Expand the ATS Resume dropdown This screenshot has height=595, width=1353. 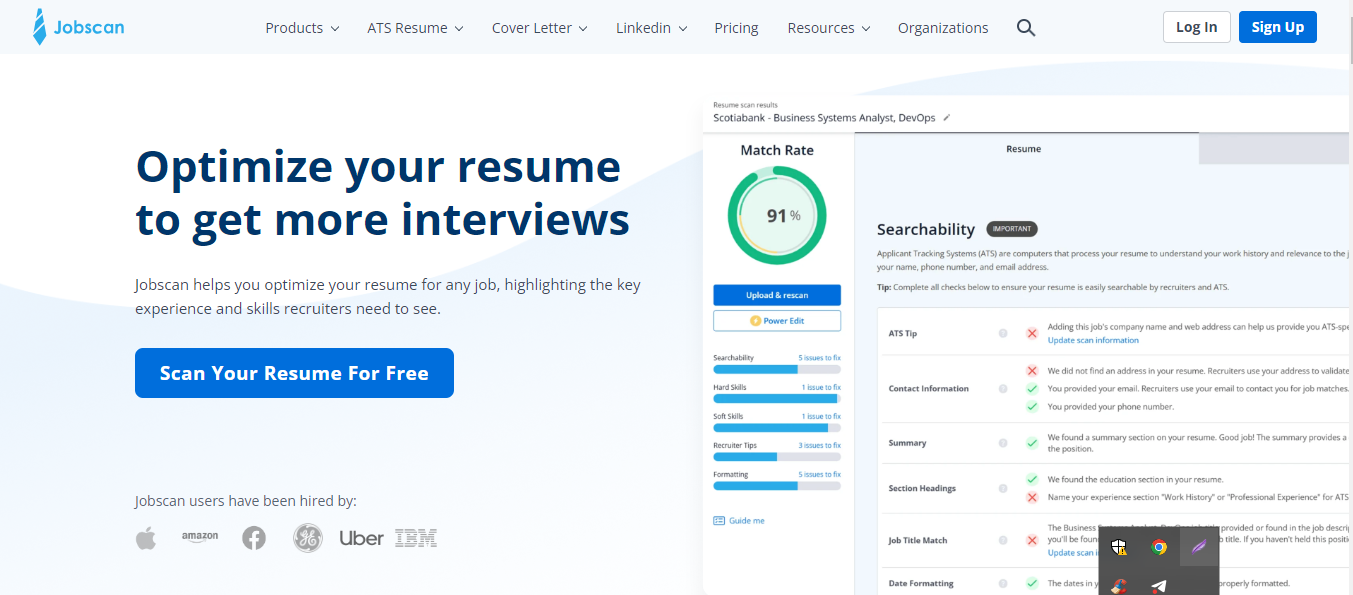[415, 28]
